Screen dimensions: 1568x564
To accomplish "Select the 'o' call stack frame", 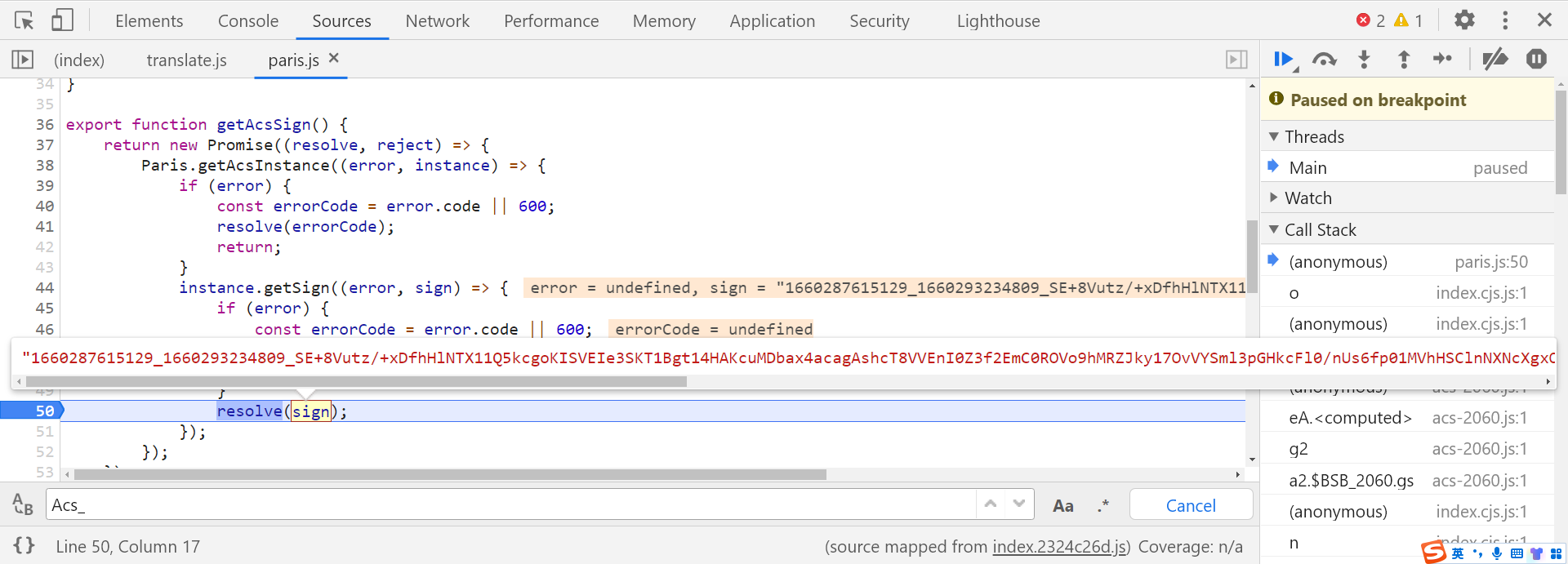I will coord(1408,292).
